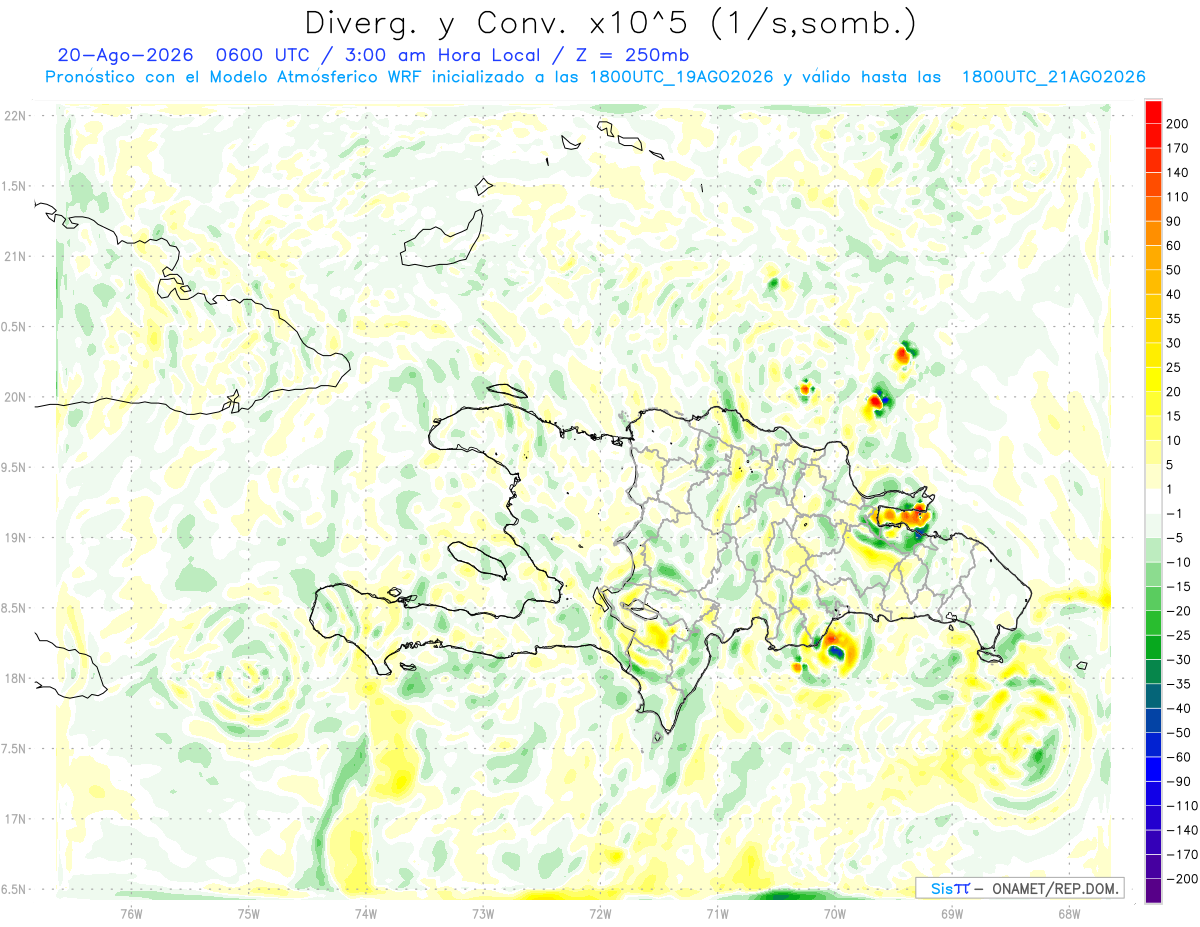Click the red legend swatch above 200
1200x927 pixels.
[1154, 112]
